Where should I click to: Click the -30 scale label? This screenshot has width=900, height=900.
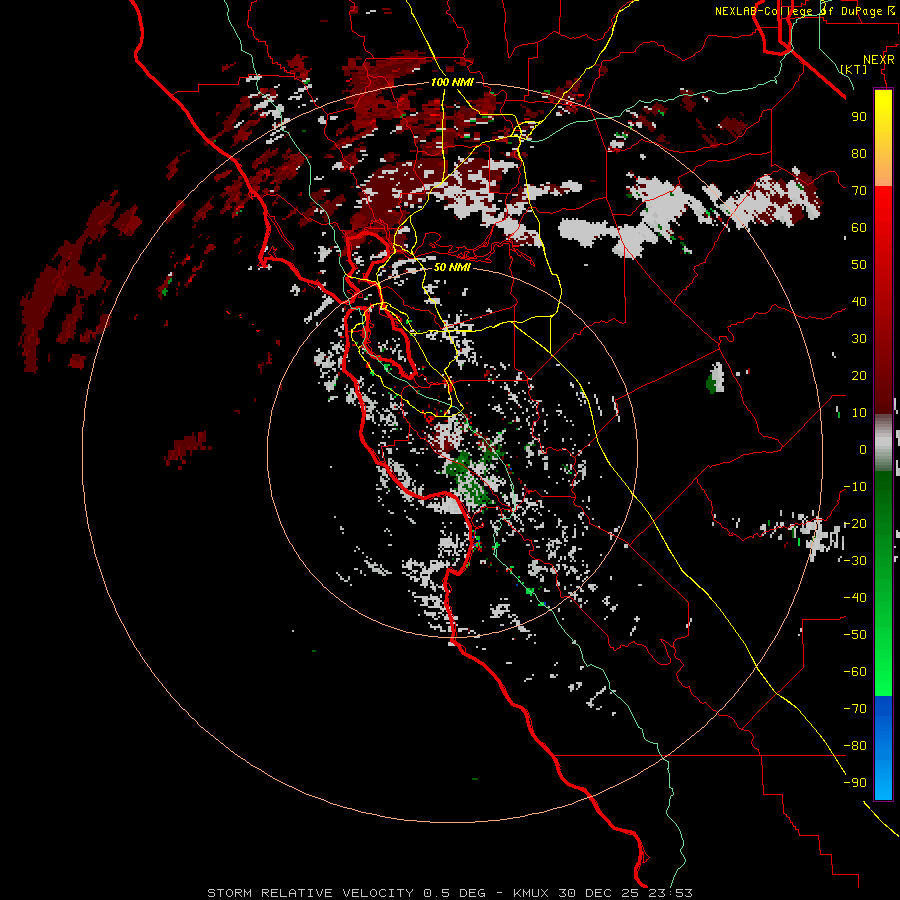tap(855, 561)
